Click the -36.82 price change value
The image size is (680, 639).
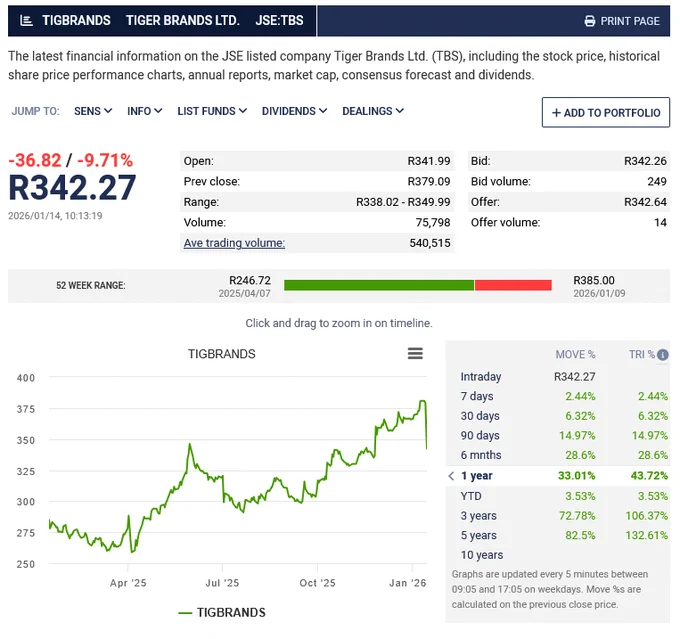pyautogui.click(x=35, y=160)
